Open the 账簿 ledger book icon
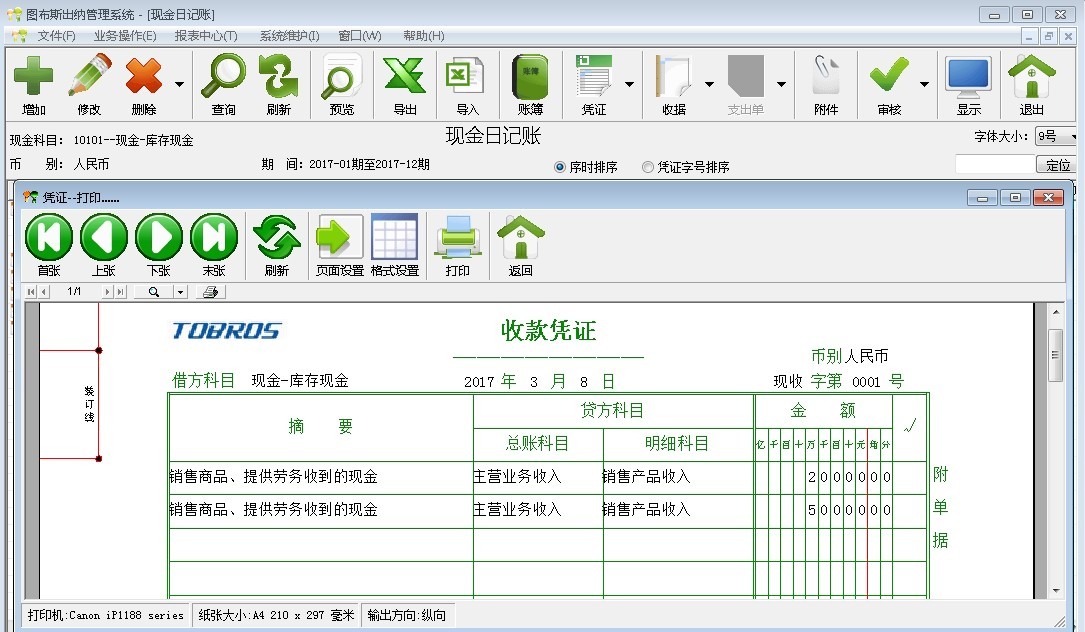Image resolution: width=1085 pixels, height=632 pixels. 530,76
